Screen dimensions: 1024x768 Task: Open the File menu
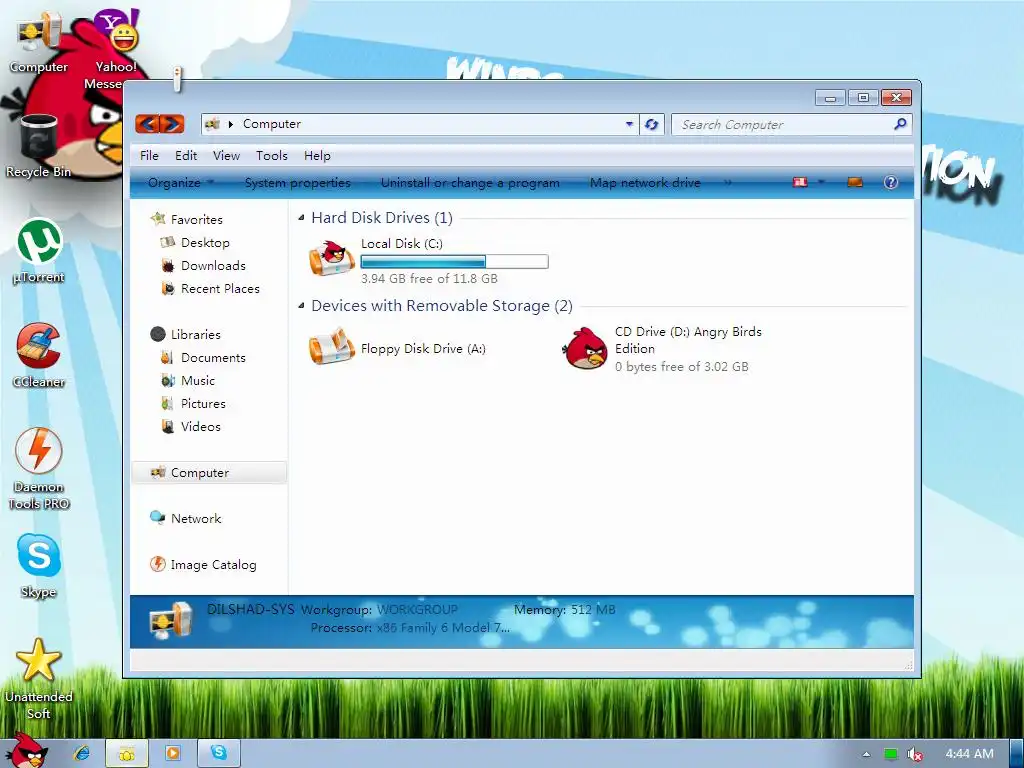tap(149, 155)
